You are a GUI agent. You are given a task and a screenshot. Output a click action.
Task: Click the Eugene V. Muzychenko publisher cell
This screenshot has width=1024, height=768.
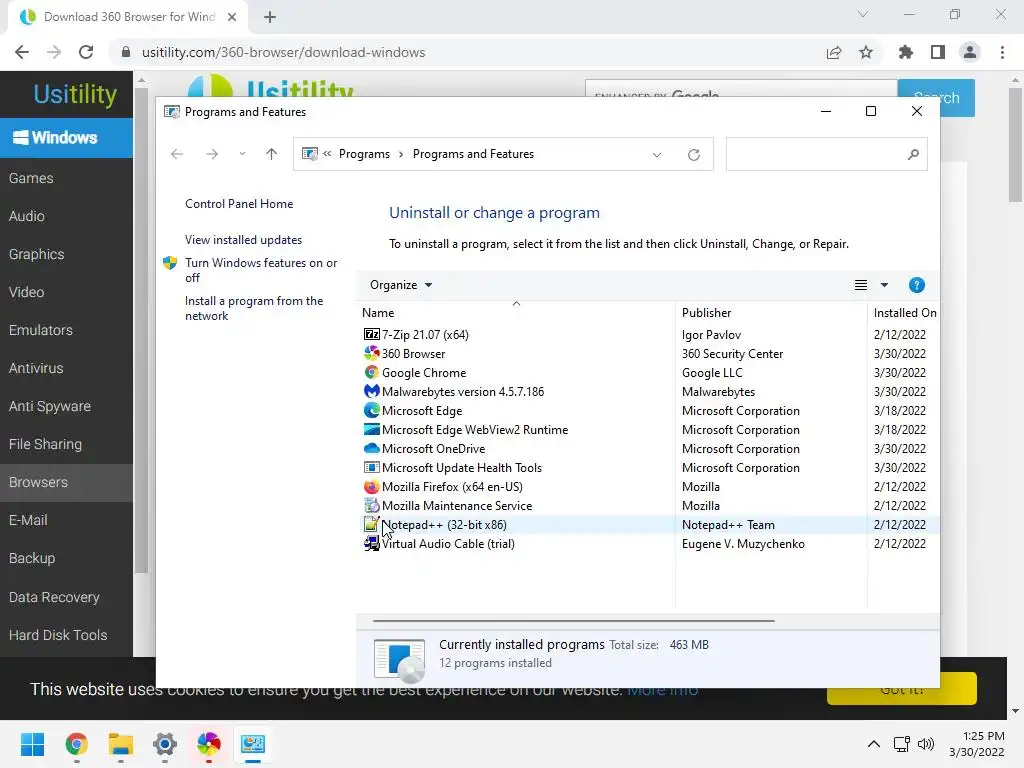coord(743,543)
